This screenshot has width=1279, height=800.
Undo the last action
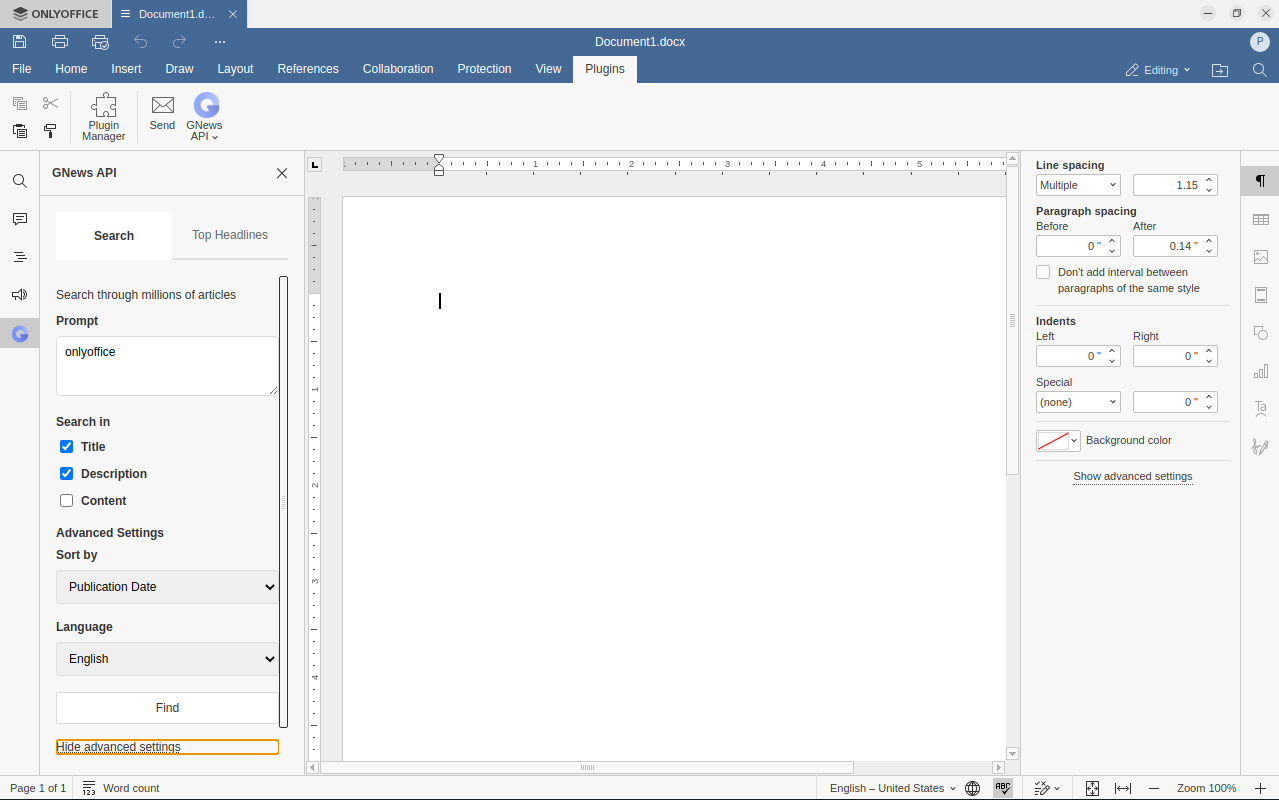pos(140,42)
